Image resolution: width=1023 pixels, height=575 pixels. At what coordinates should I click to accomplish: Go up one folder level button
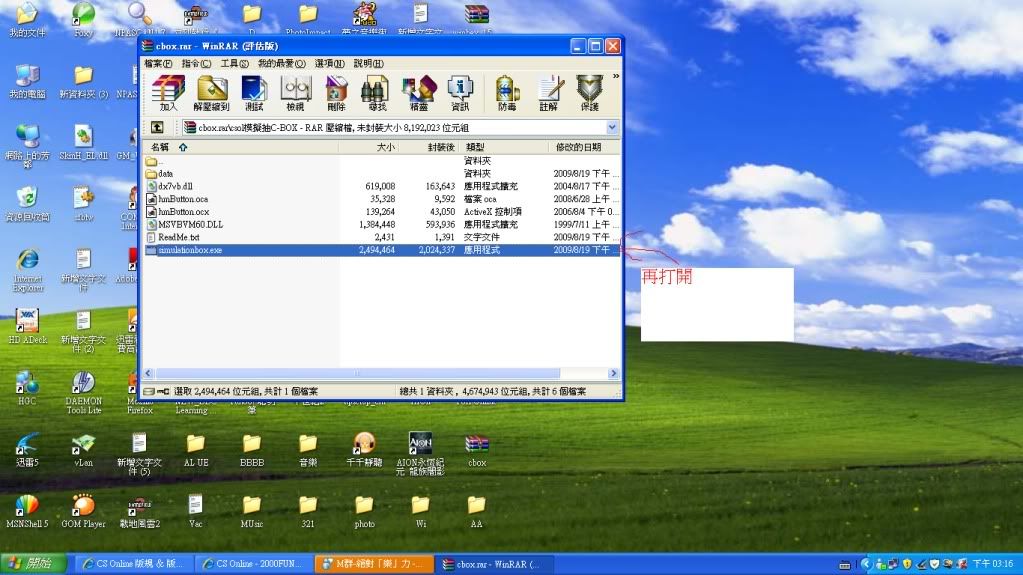click(157, 128)
